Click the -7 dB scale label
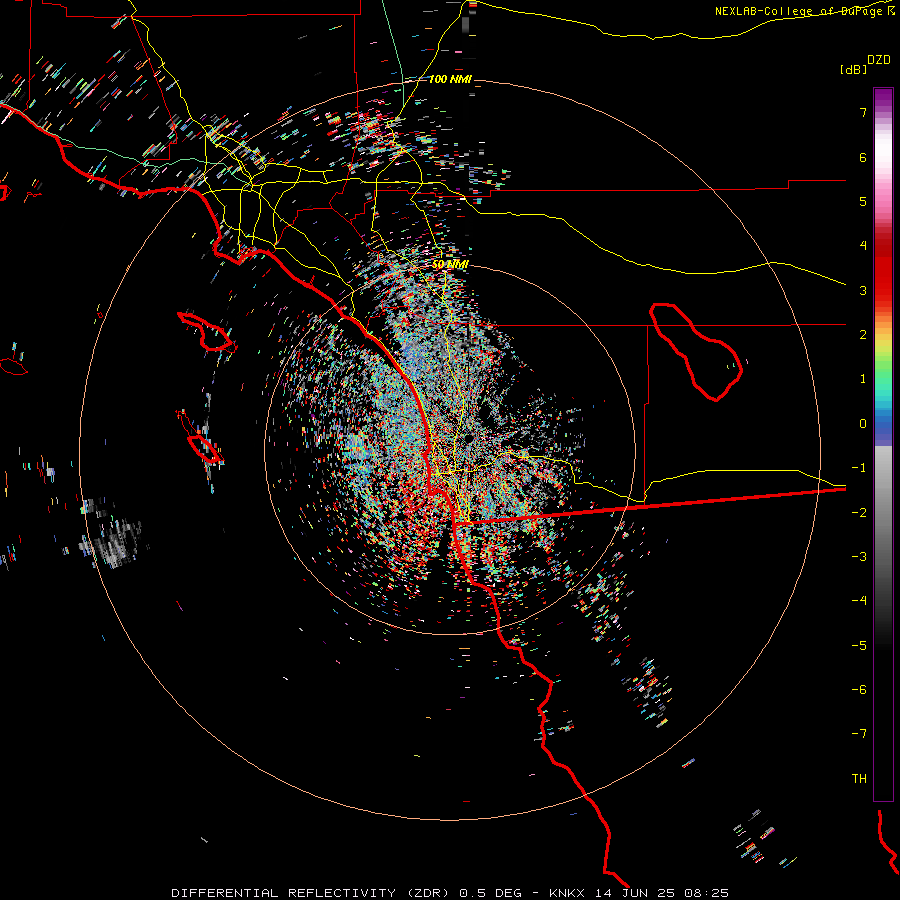Image resolution: width=900 pixels, height=900 pixels. 859,734
